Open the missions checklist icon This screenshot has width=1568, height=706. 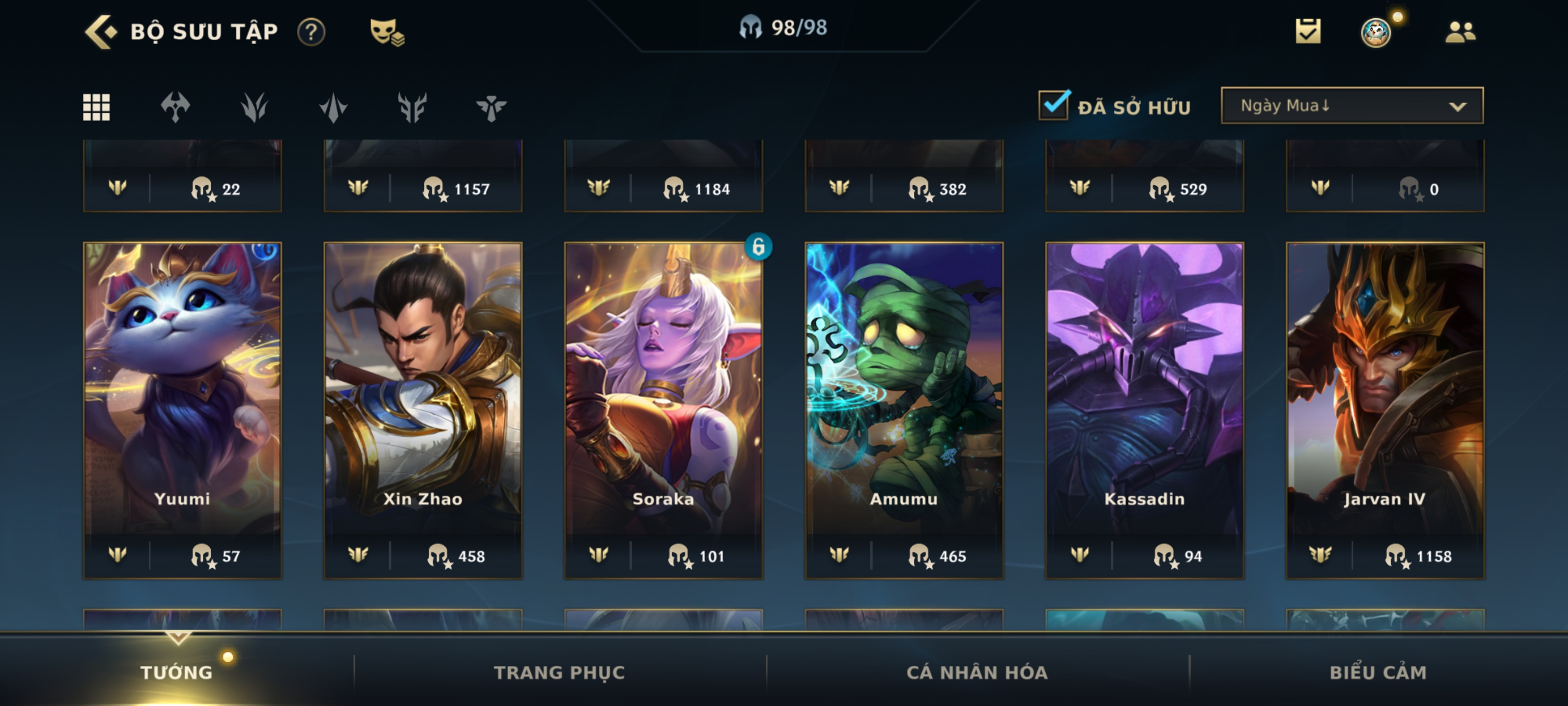tap(1308, 31)
